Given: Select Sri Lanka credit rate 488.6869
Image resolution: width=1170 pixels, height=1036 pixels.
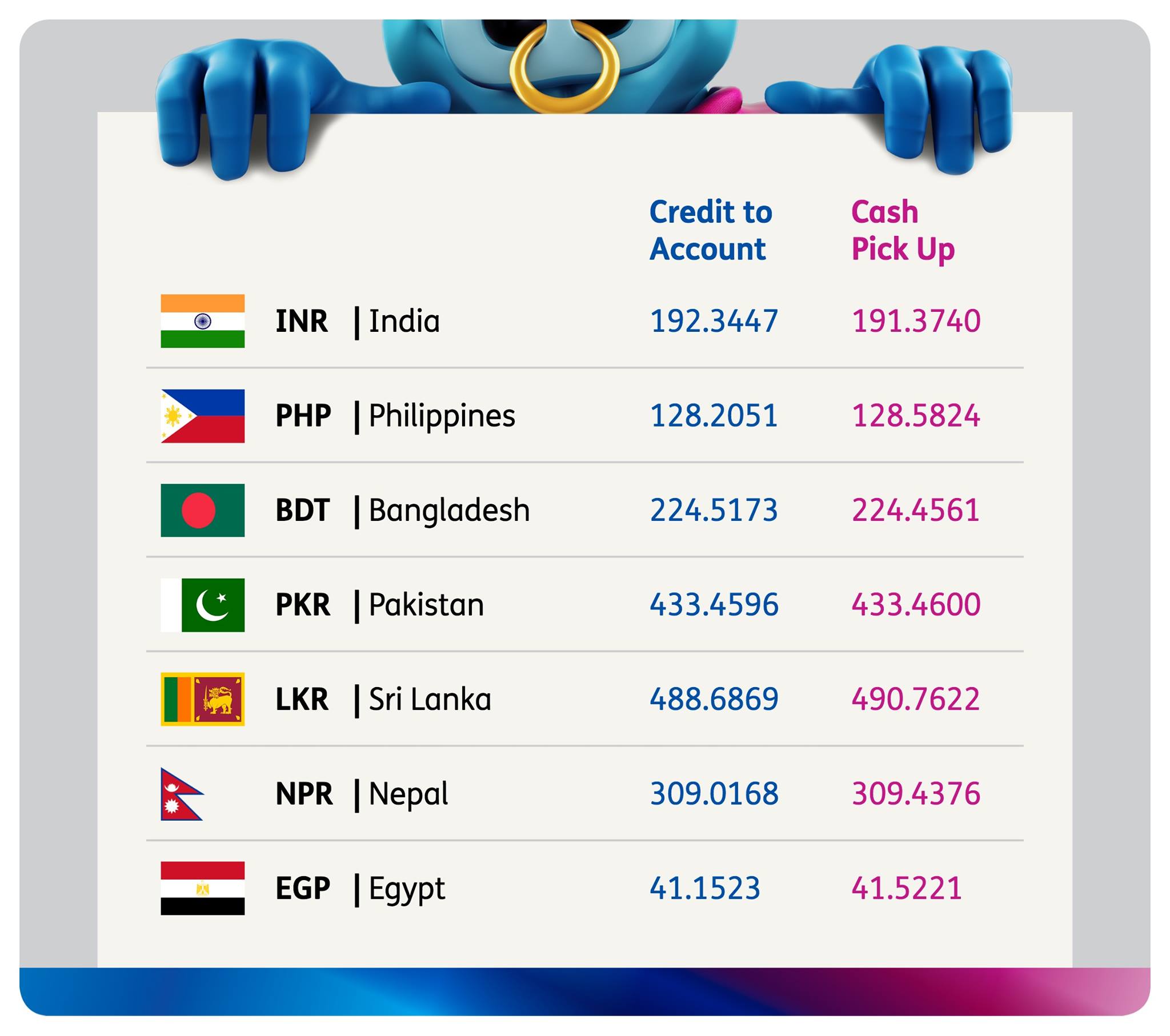Looking at the screenshot, I should 714,700.
